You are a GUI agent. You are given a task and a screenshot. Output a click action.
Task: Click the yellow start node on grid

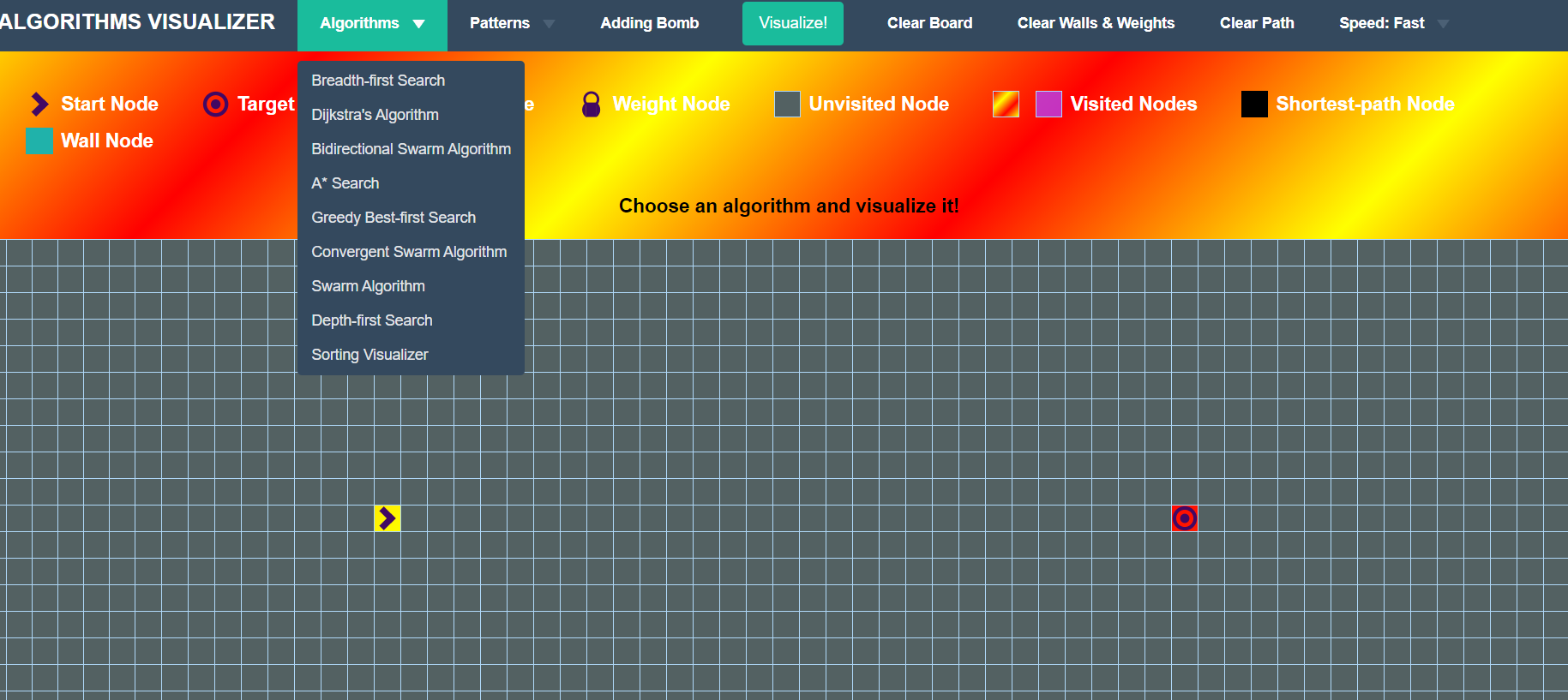pos(387,518)
